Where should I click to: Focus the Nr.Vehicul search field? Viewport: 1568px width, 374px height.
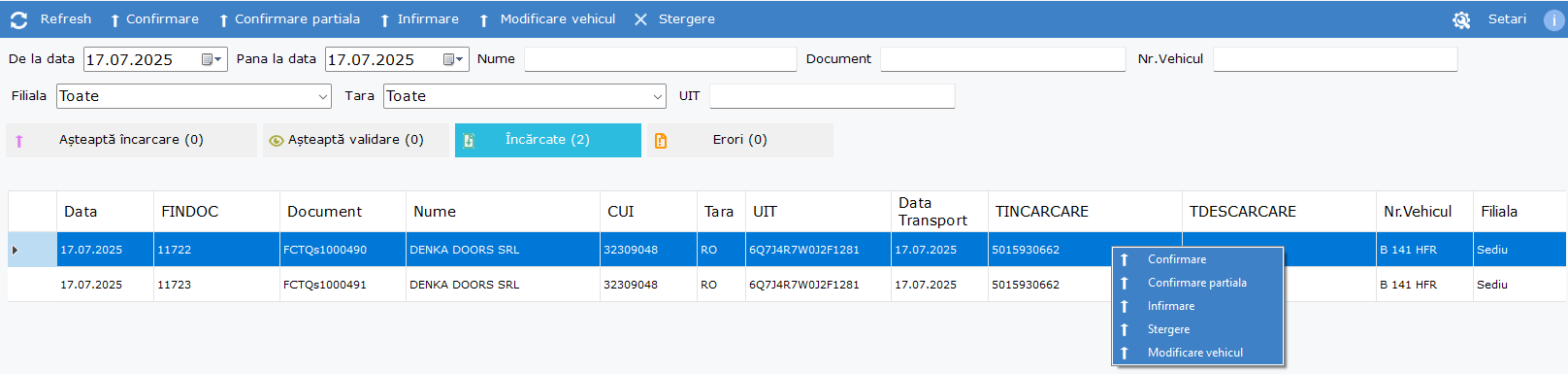1335,59
